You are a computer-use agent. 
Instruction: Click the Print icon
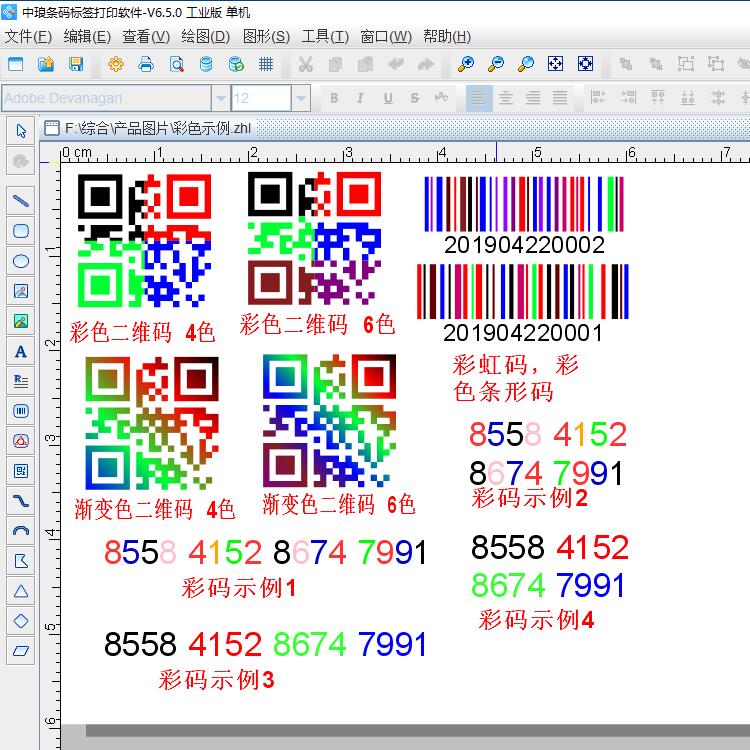click(x=146, y=64)
